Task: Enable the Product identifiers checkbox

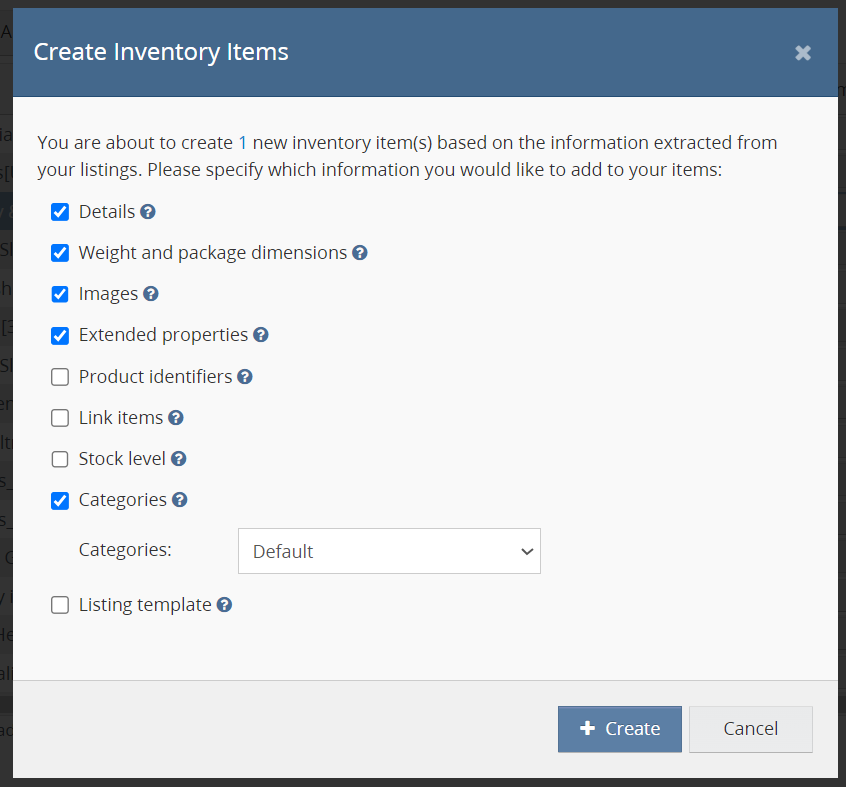Action: click(60, 377)
